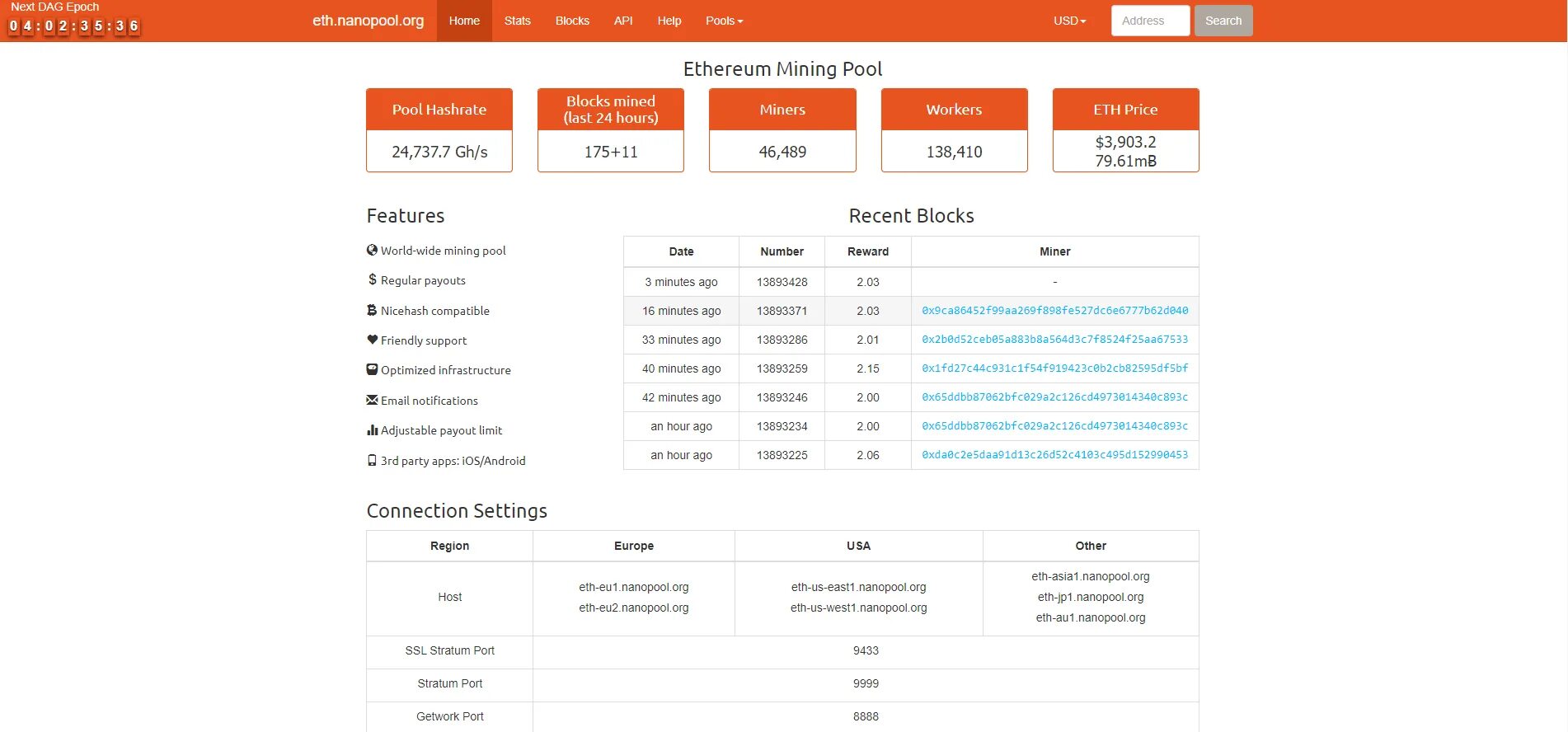Viewport: 1568px width, 732px height.
Task: Click host eth-us-west1.nanopool.org
Action: coord(858,608)
